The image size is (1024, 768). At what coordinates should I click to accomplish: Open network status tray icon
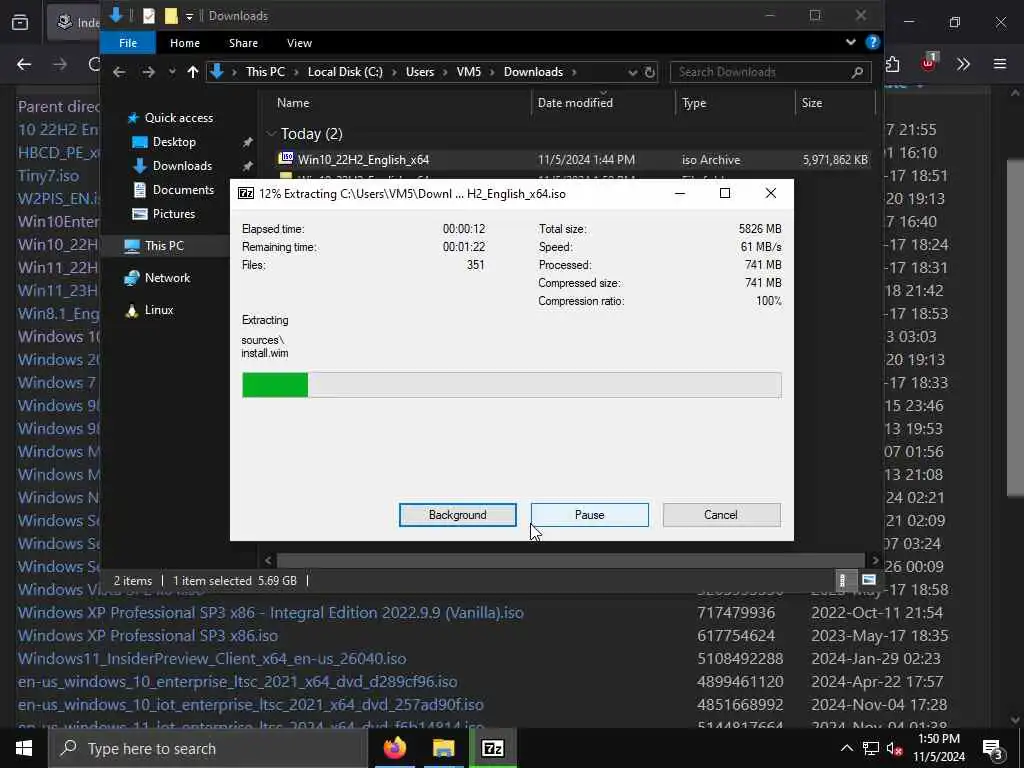871,748
